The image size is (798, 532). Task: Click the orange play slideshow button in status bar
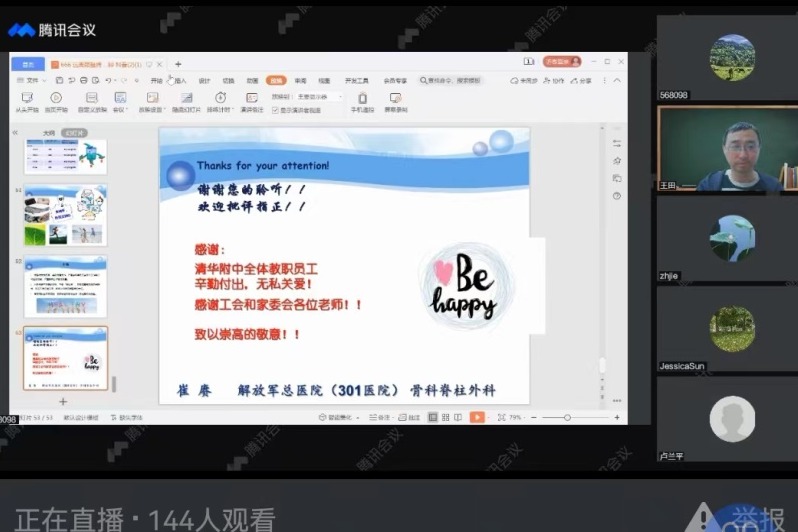pyautogui.click(x=477, y=417)
